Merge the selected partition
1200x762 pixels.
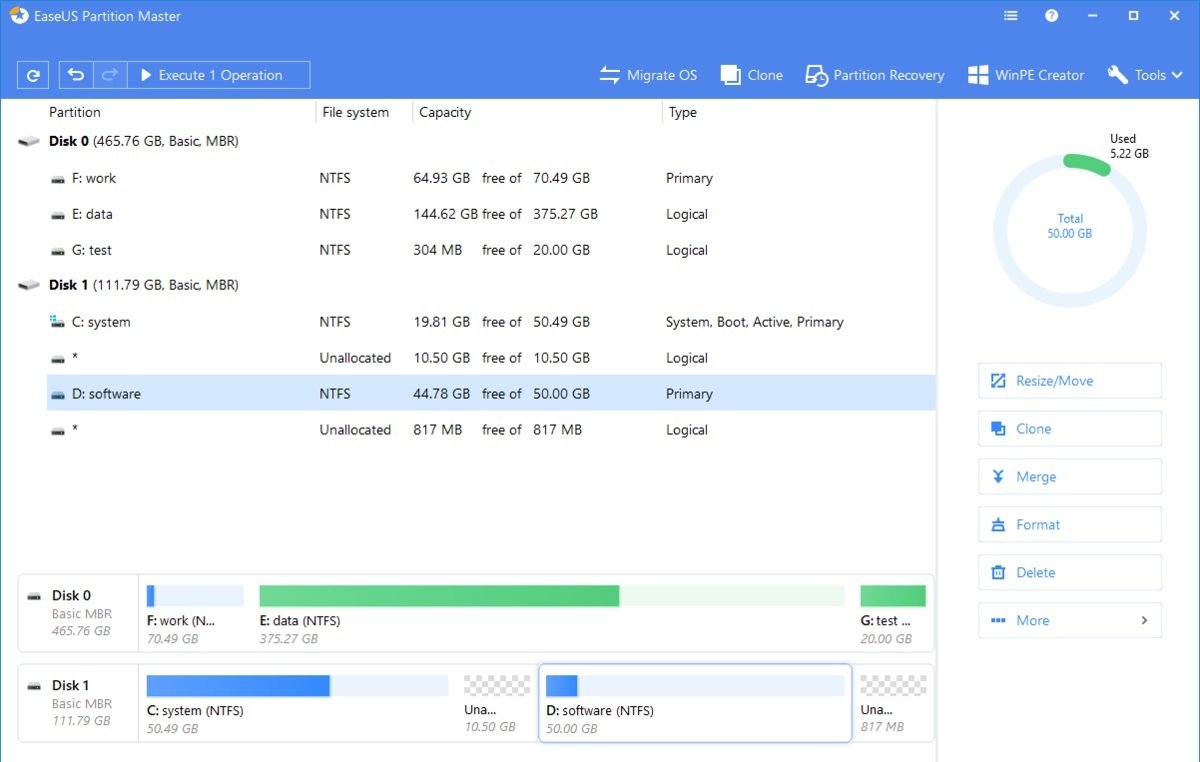tap(1070, 477)
